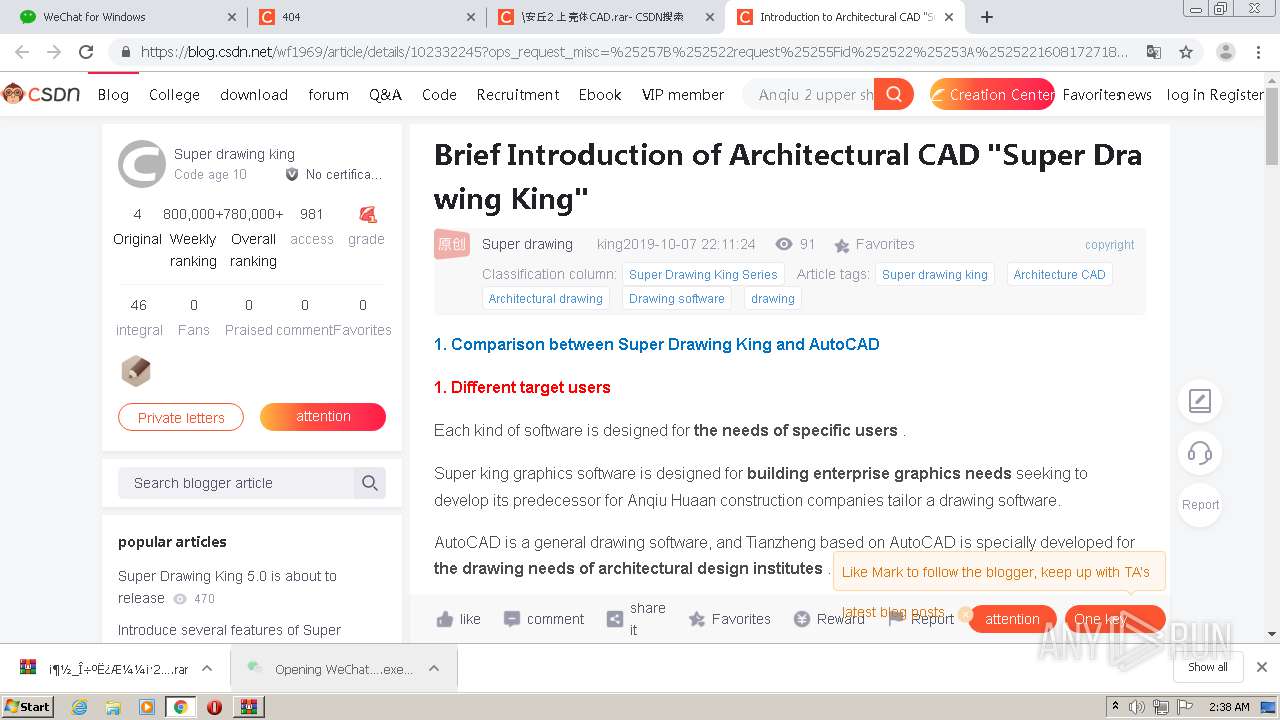Click the copyright link
The width and height of the screenshot is (1280, 720).
[x=1109, y=245]
